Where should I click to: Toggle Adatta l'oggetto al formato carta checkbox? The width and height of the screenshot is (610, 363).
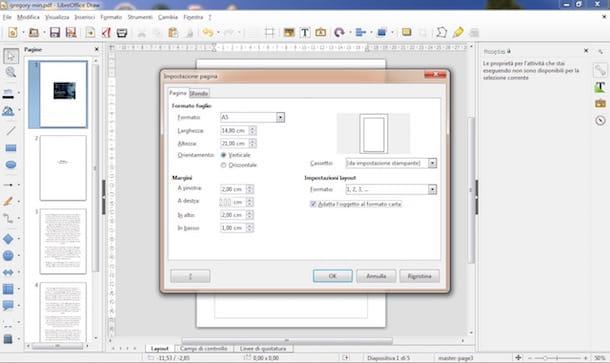point(313,204)
